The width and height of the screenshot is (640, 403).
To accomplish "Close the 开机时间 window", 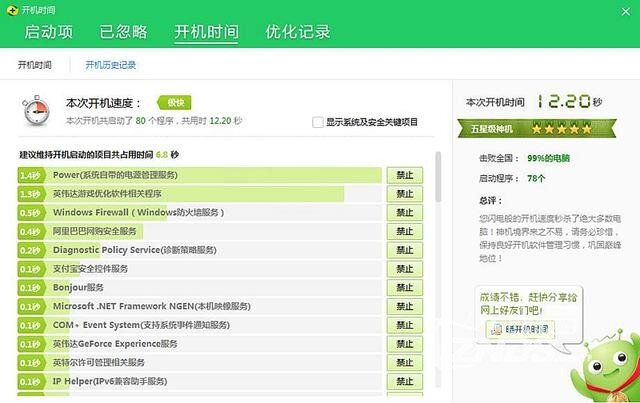I will (626, 11).
